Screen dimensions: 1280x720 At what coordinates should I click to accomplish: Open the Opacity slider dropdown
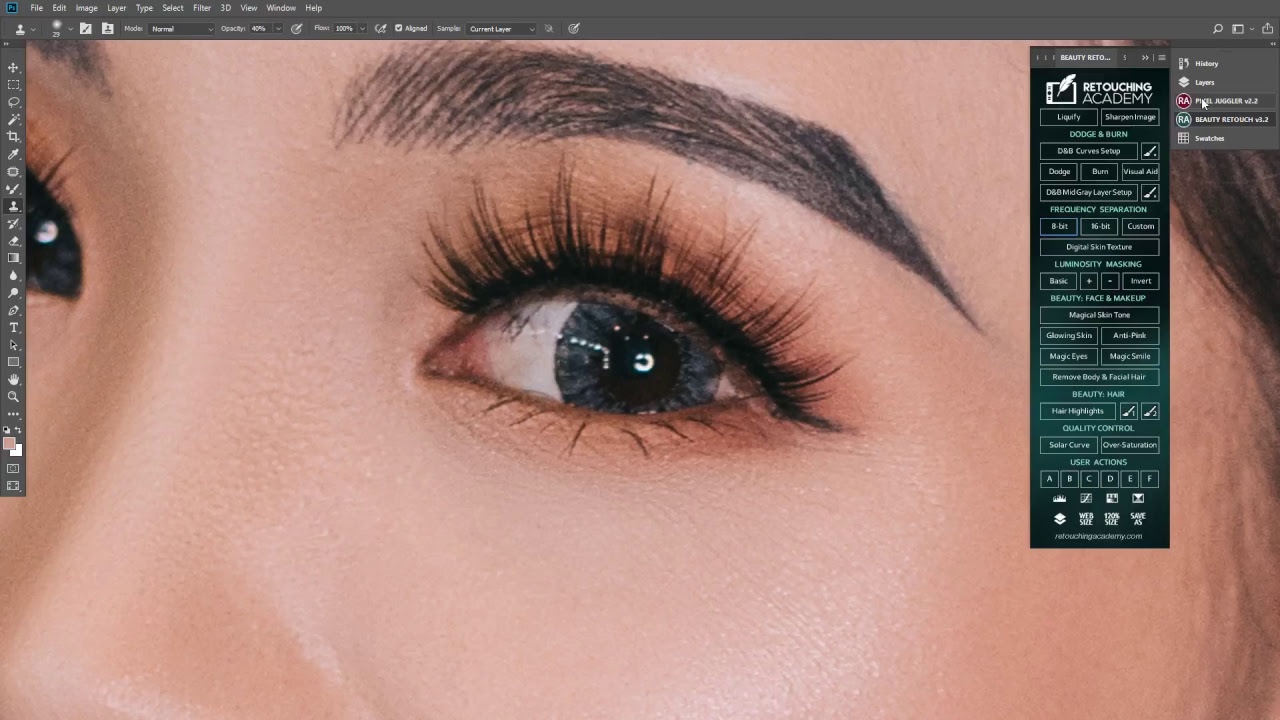pyautogui.click(x=277, y=28)
